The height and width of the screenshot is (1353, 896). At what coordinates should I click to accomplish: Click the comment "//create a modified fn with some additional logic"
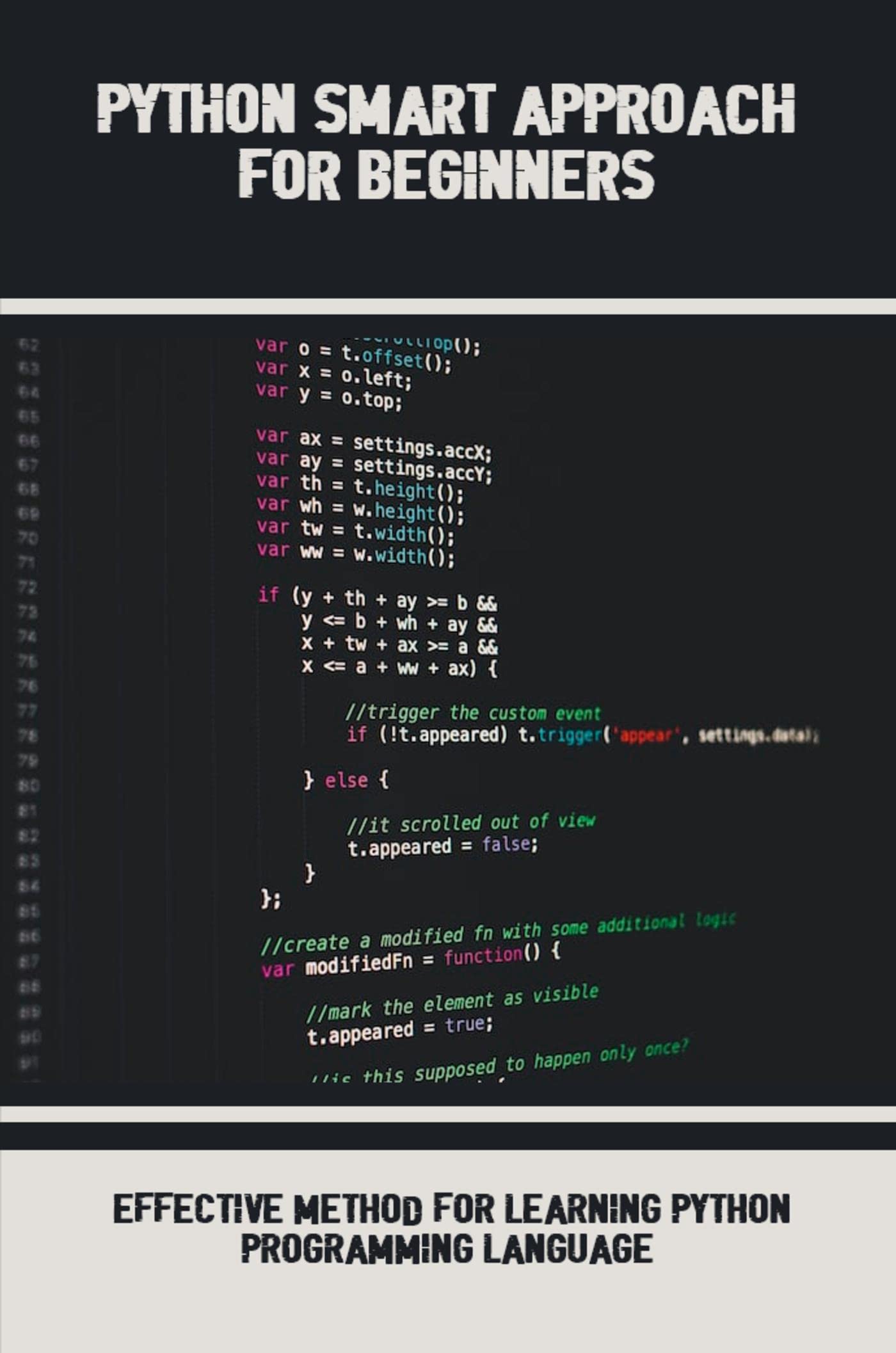499,934
